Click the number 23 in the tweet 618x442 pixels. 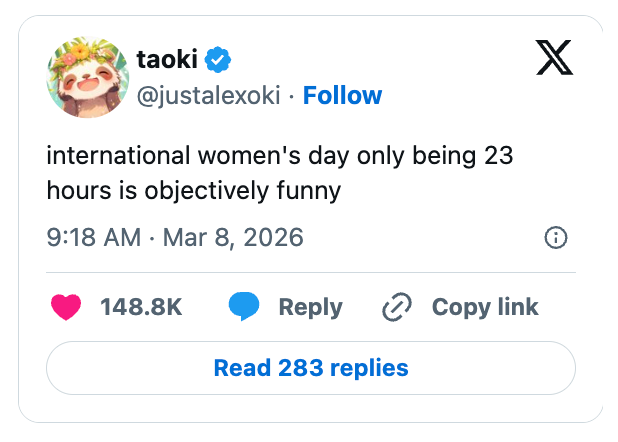tap(497, 157)
